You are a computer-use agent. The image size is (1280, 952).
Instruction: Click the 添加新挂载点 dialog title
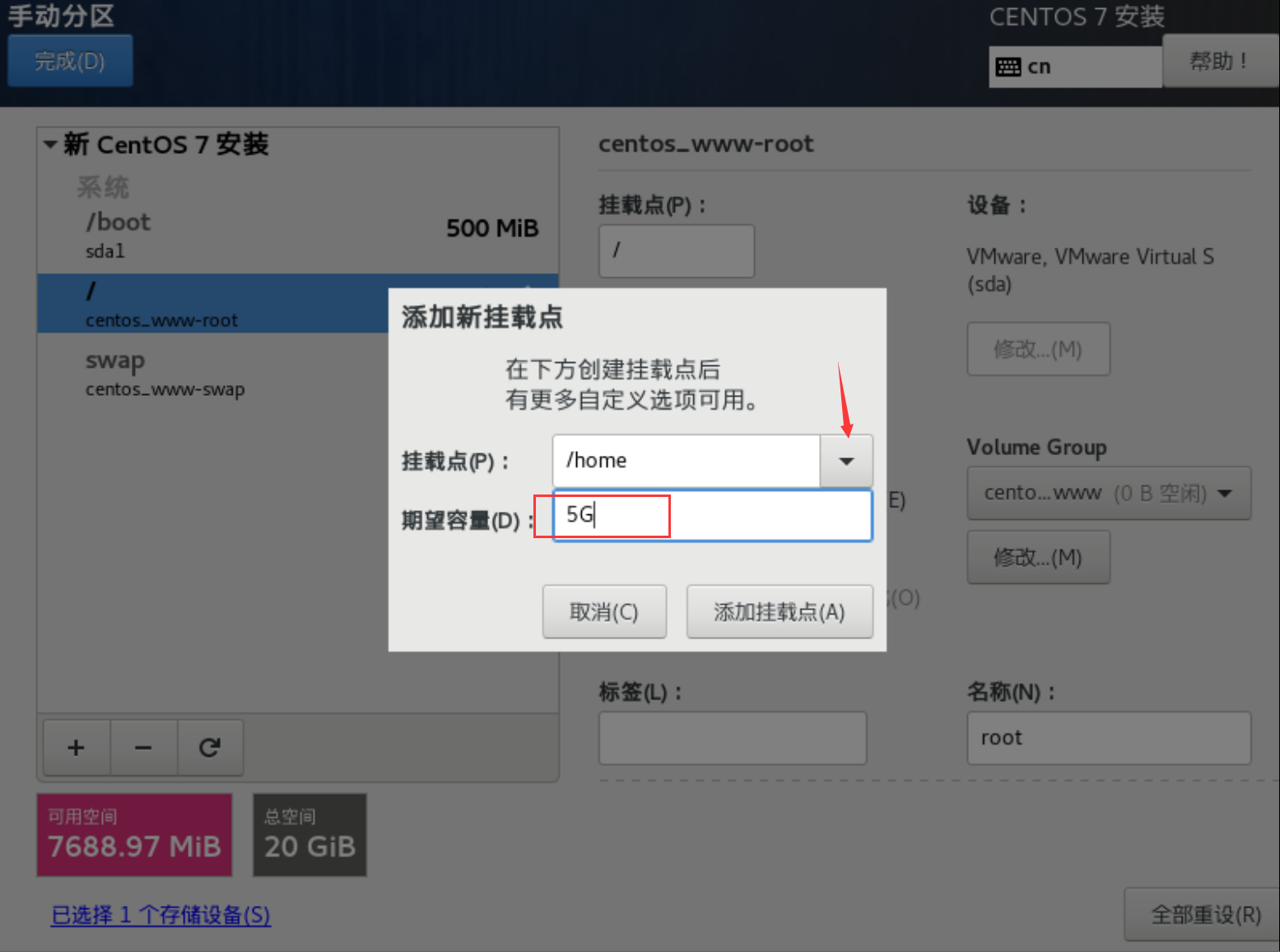482,317
